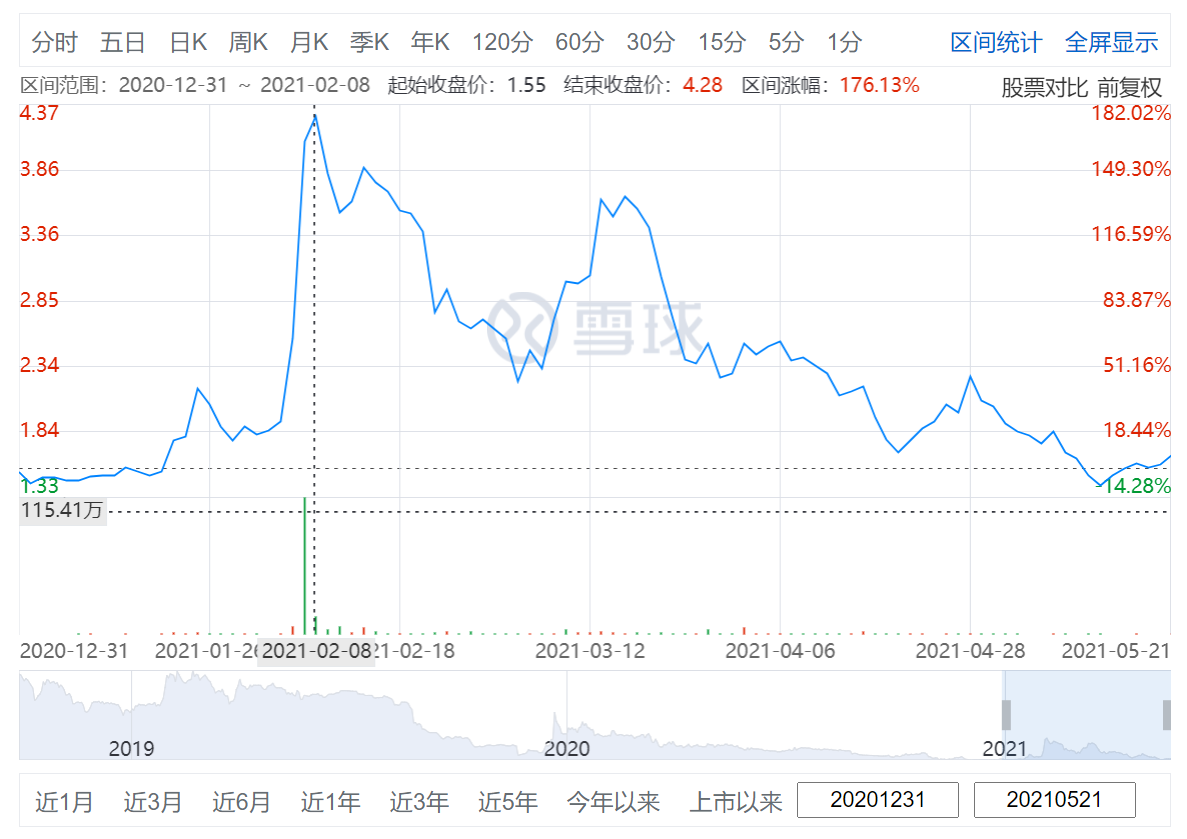Click the right range slider handle
This screenshot has height=839, width=1187.
click(1166, 715)
